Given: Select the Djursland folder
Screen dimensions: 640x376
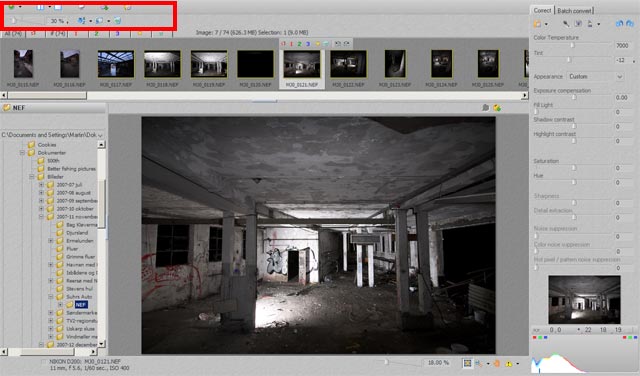Looking at the screenshot, I should (x=77, y=233).
